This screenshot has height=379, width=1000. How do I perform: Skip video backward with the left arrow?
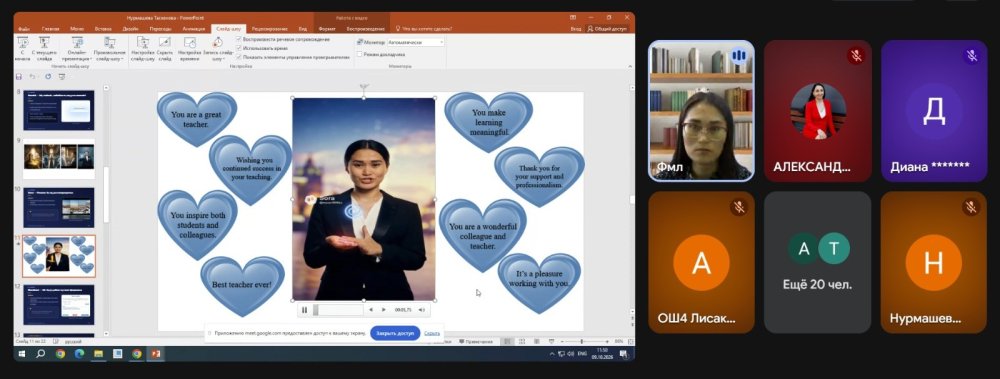point(371,310)
